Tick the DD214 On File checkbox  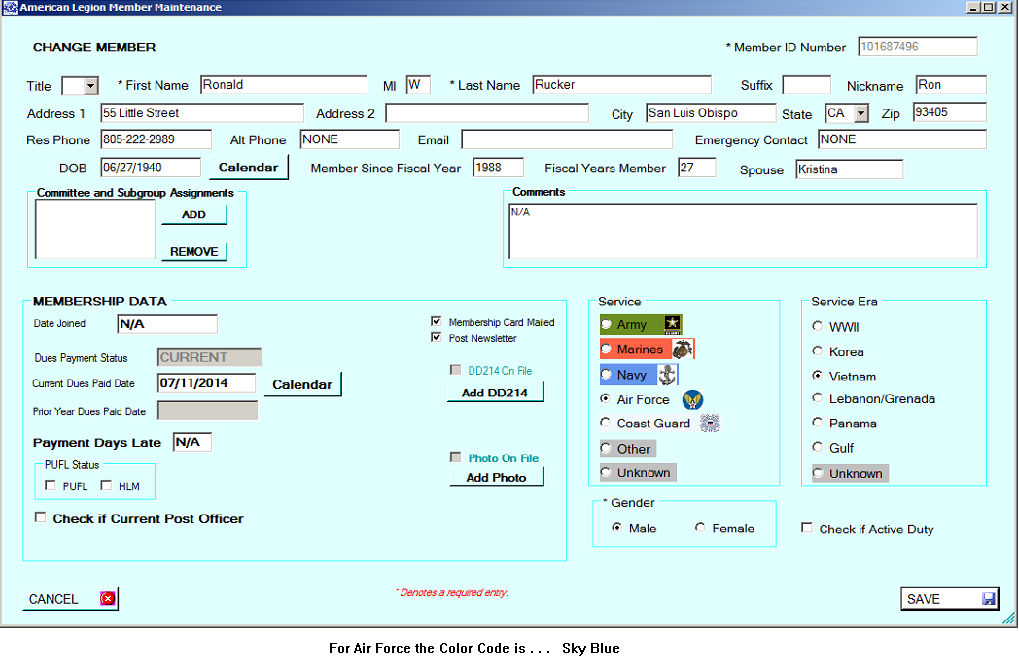click(456, 370)
